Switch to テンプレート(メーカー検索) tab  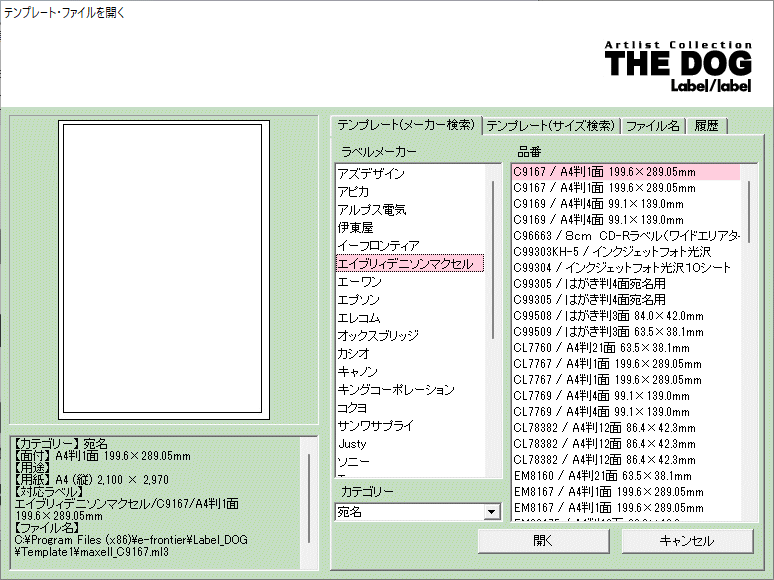tap(406, 125)
